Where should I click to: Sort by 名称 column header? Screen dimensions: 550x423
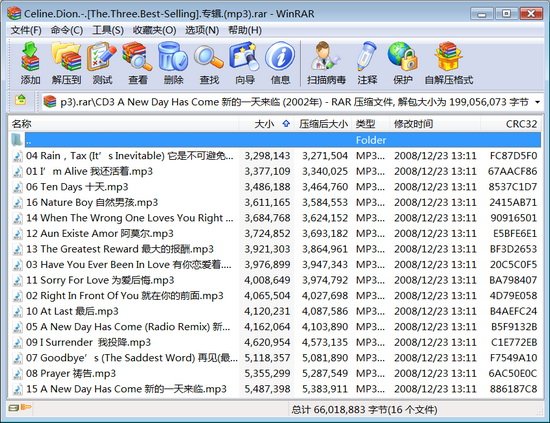(123, 124)
